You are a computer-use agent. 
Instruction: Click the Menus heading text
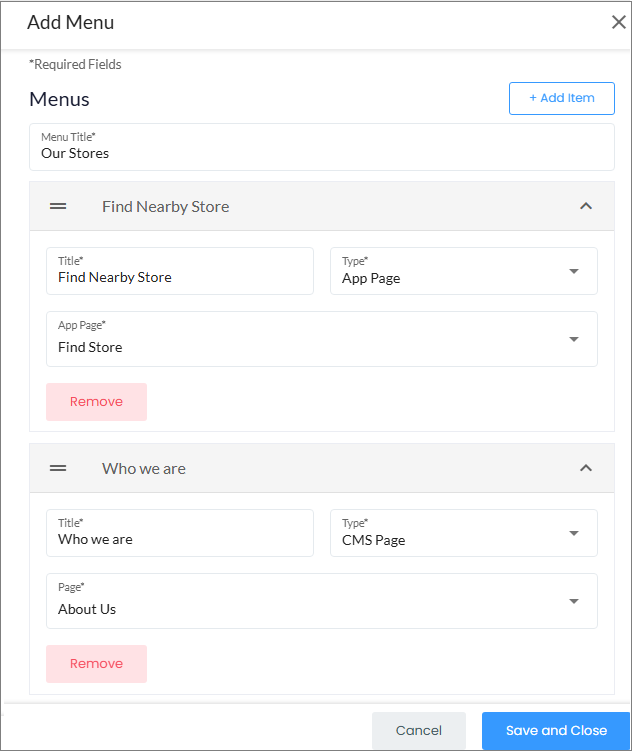click(59, 99)
